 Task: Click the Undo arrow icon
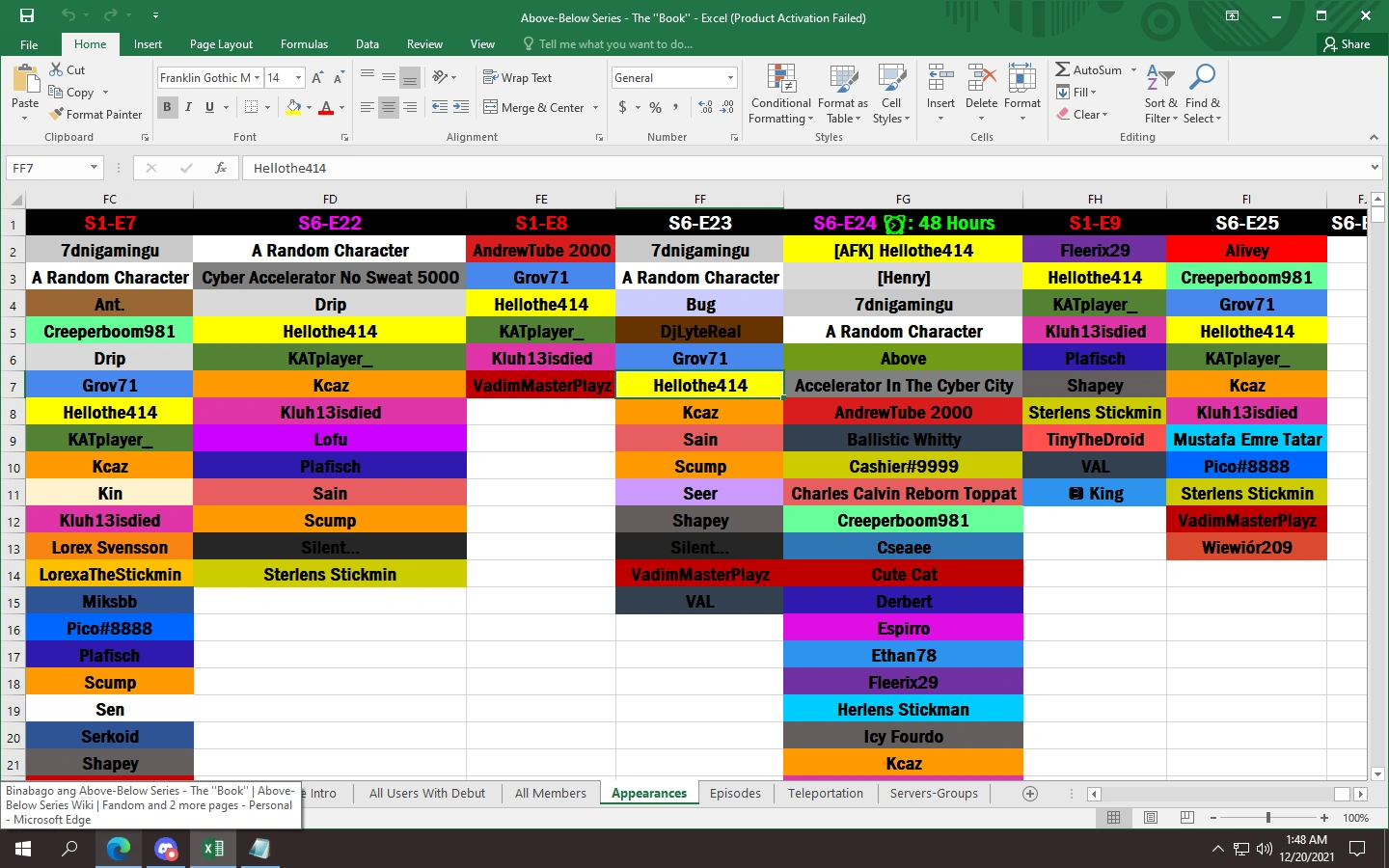coord(68,15)
